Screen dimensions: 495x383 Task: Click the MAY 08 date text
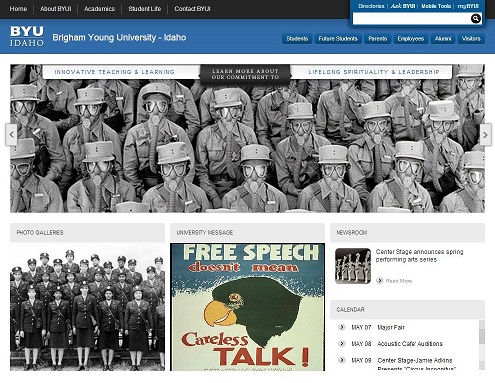(361, 344)
